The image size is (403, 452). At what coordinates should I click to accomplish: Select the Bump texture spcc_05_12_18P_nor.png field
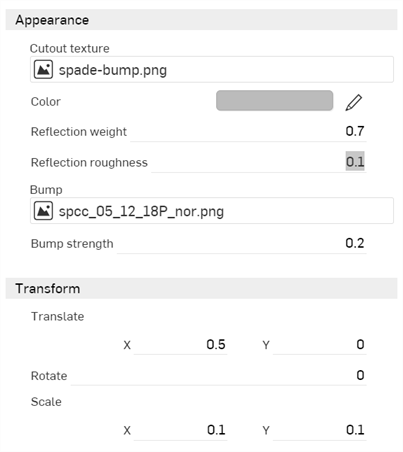212,211
